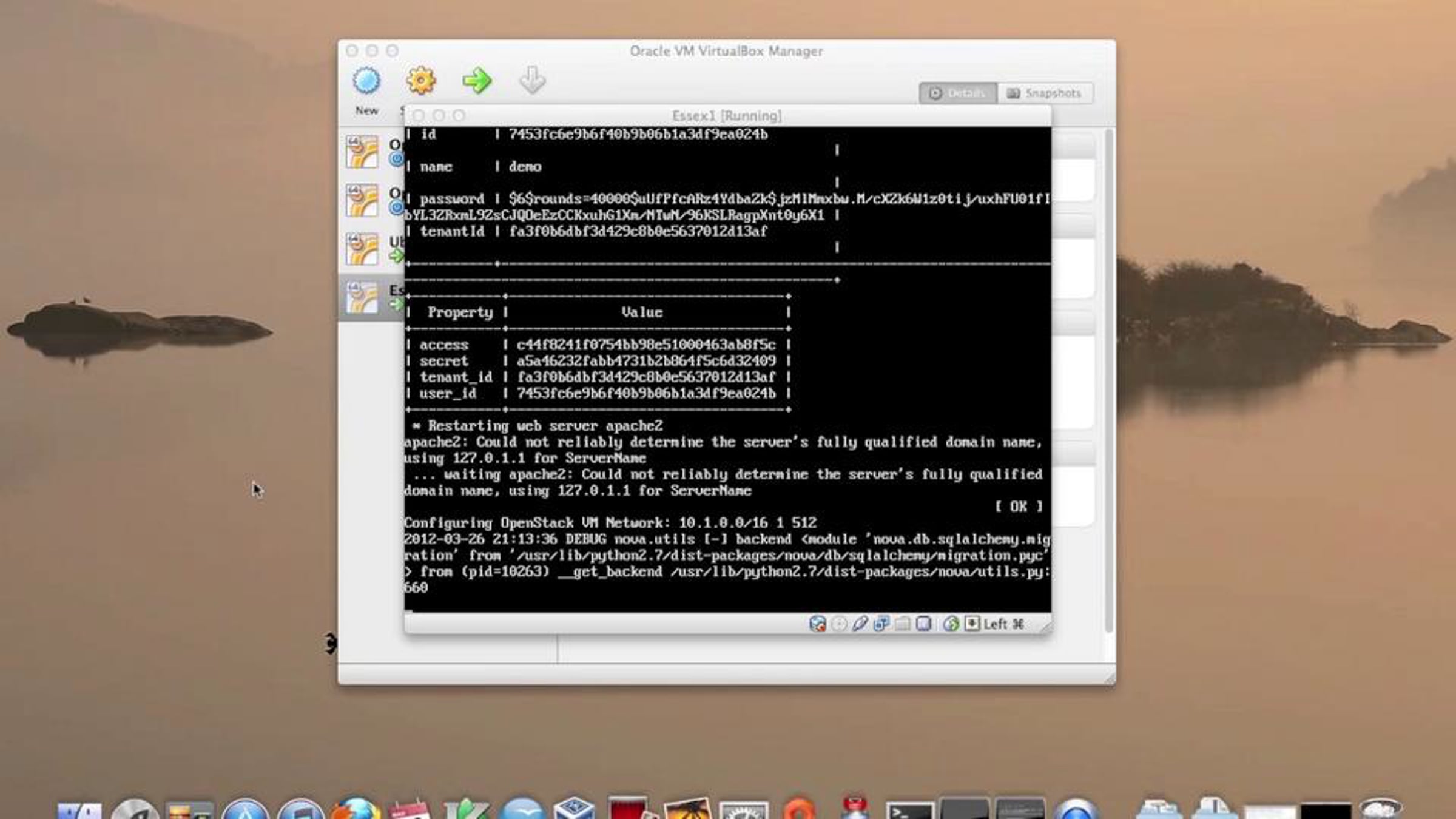Image resolution: width=1456 pixels, height=819 pixels.
Task: Click the 'Configuring OpenStack VM Network' line
Action: pos(610,523)
